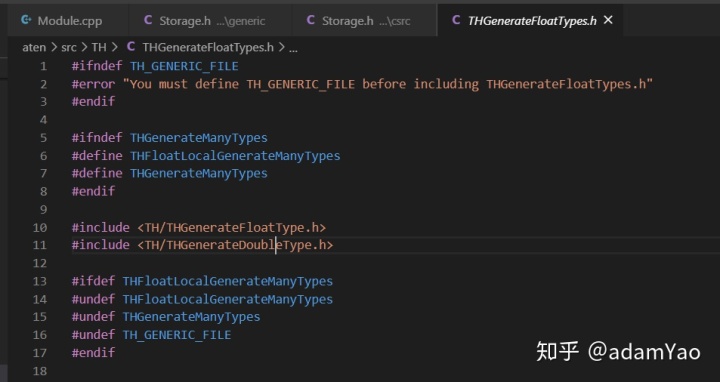
Task: Open the breadcrumb ellipsis symbol list
Action: (293, 49)
